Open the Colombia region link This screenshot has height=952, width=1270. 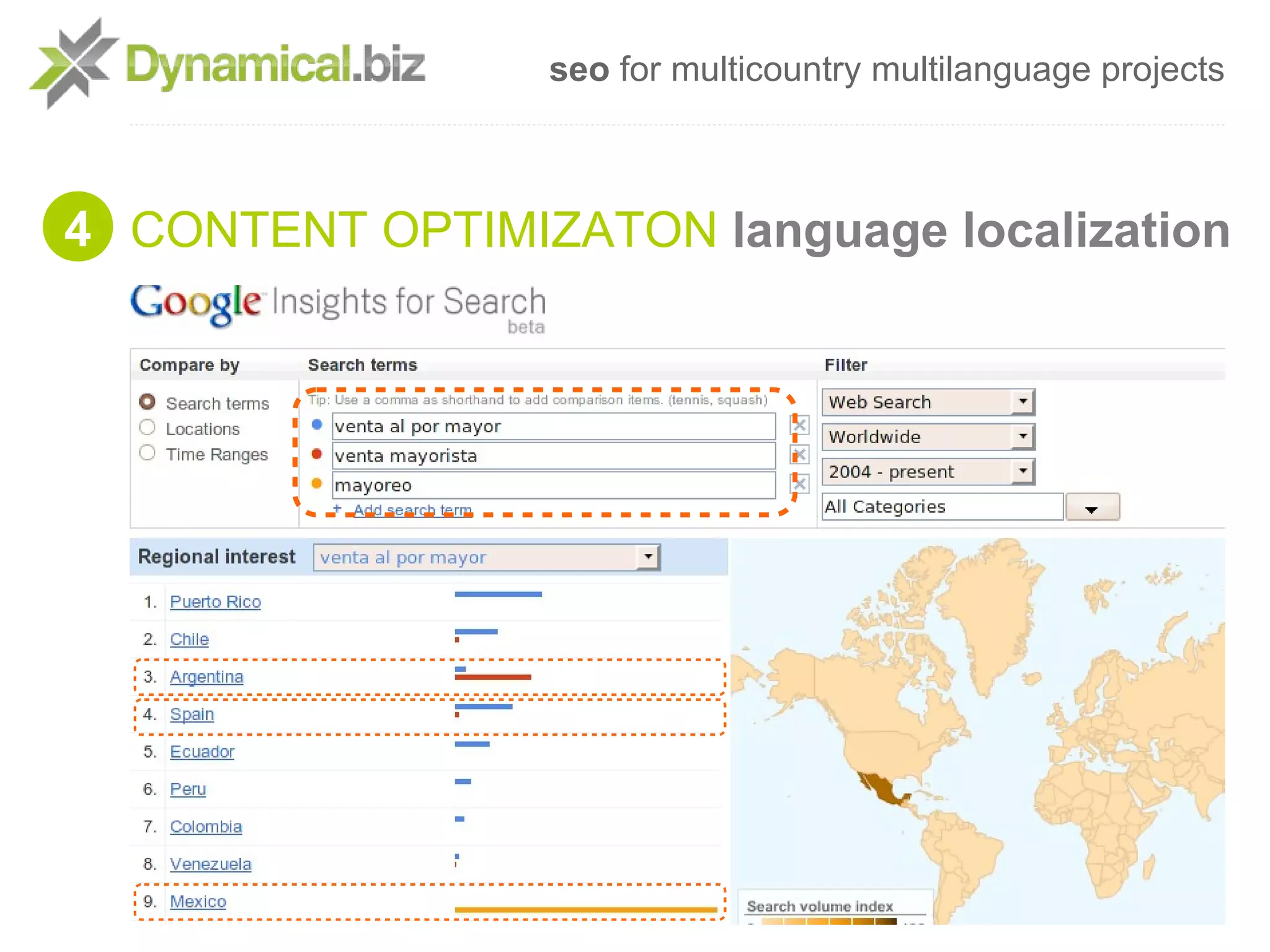(206, 826)
